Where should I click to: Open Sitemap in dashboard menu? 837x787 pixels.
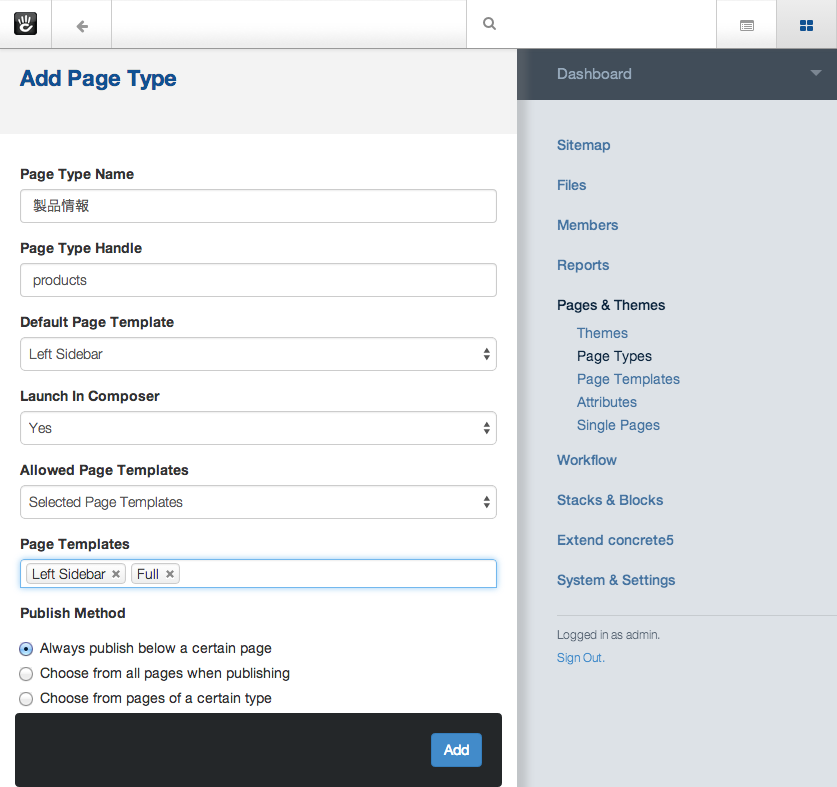click(583, 145)
